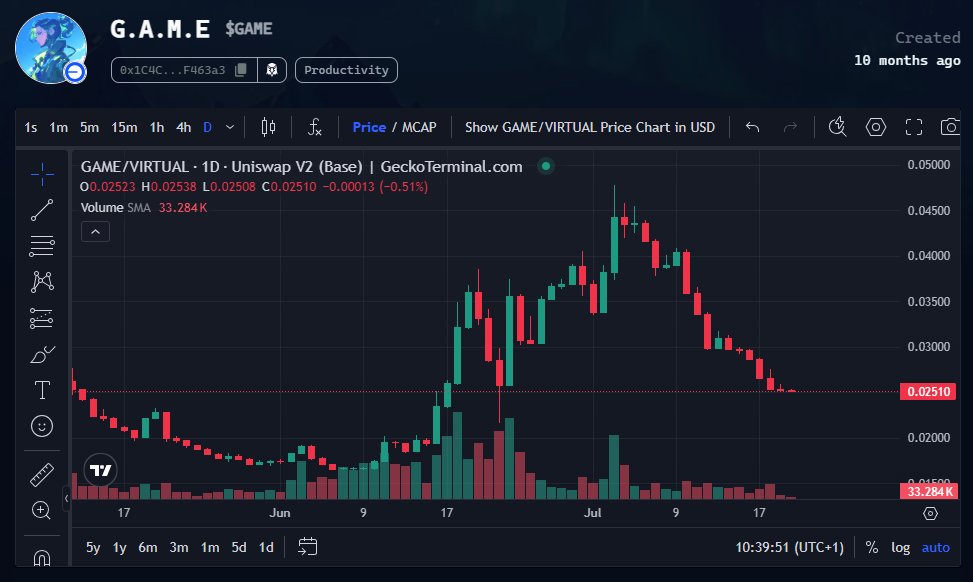Switch chart to MCAP view

click(419, 127)
